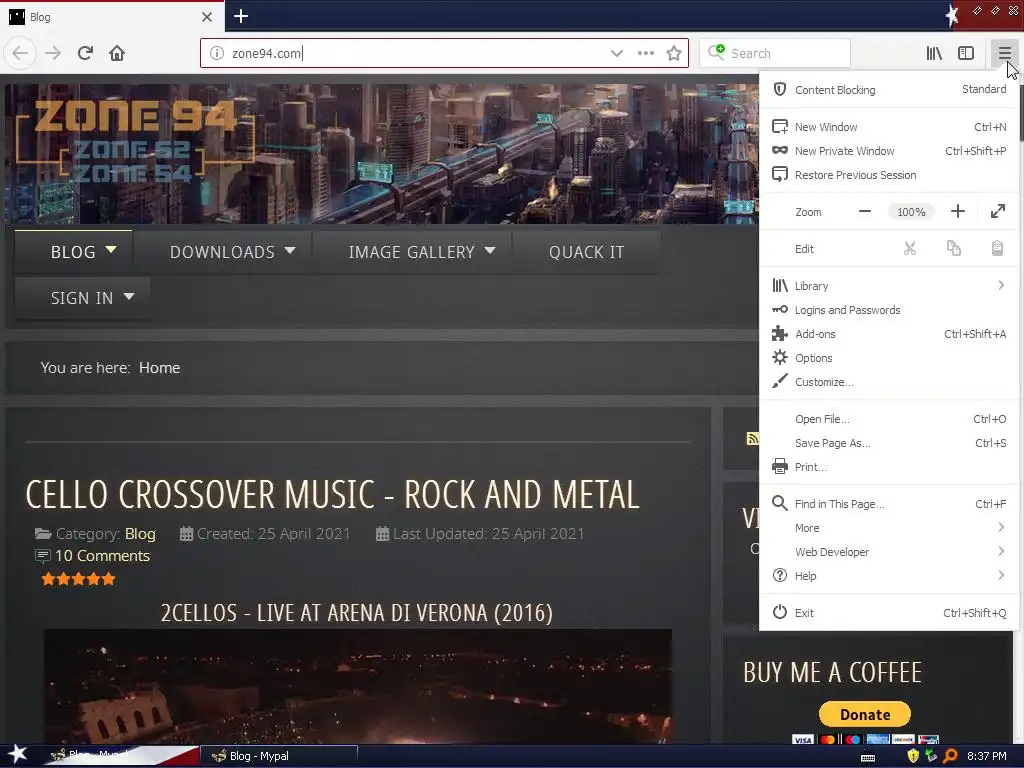Open the Cello Crossover Music article title
The width and height of the screenshot is (1024, 768).
332,494
